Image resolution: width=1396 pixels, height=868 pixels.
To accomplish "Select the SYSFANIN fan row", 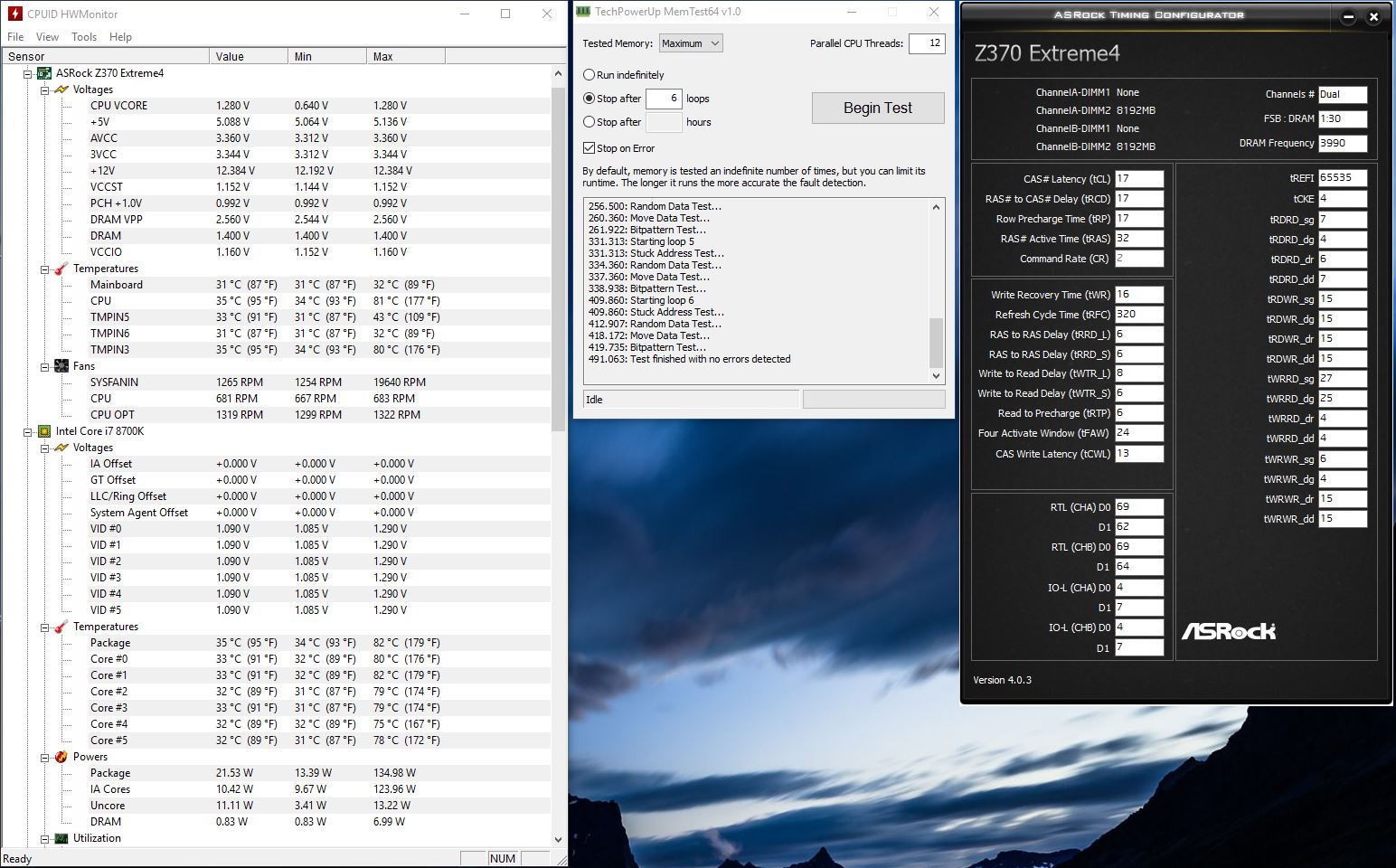I will click(276, 382).
